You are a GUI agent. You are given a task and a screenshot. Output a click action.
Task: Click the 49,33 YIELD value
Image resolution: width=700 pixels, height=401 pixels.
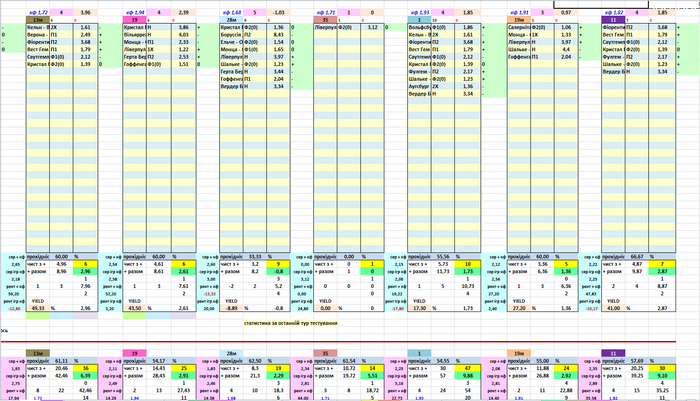38,308
